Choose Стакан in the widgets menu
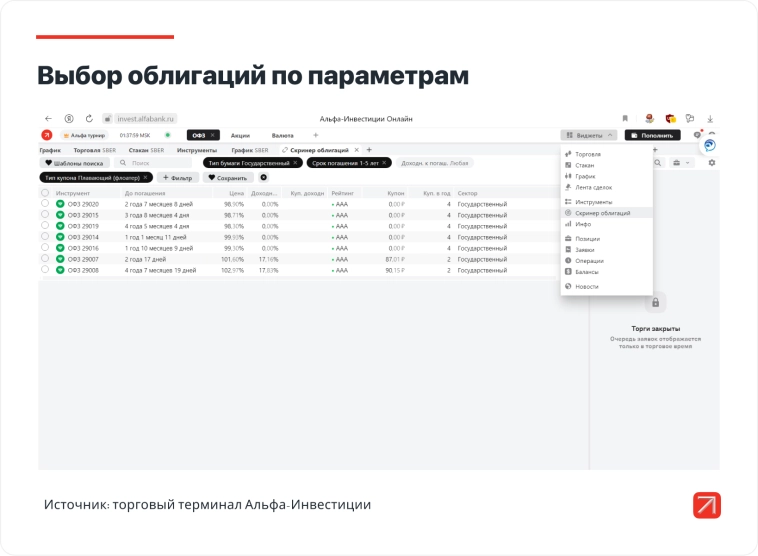 (x=607, y=165)
